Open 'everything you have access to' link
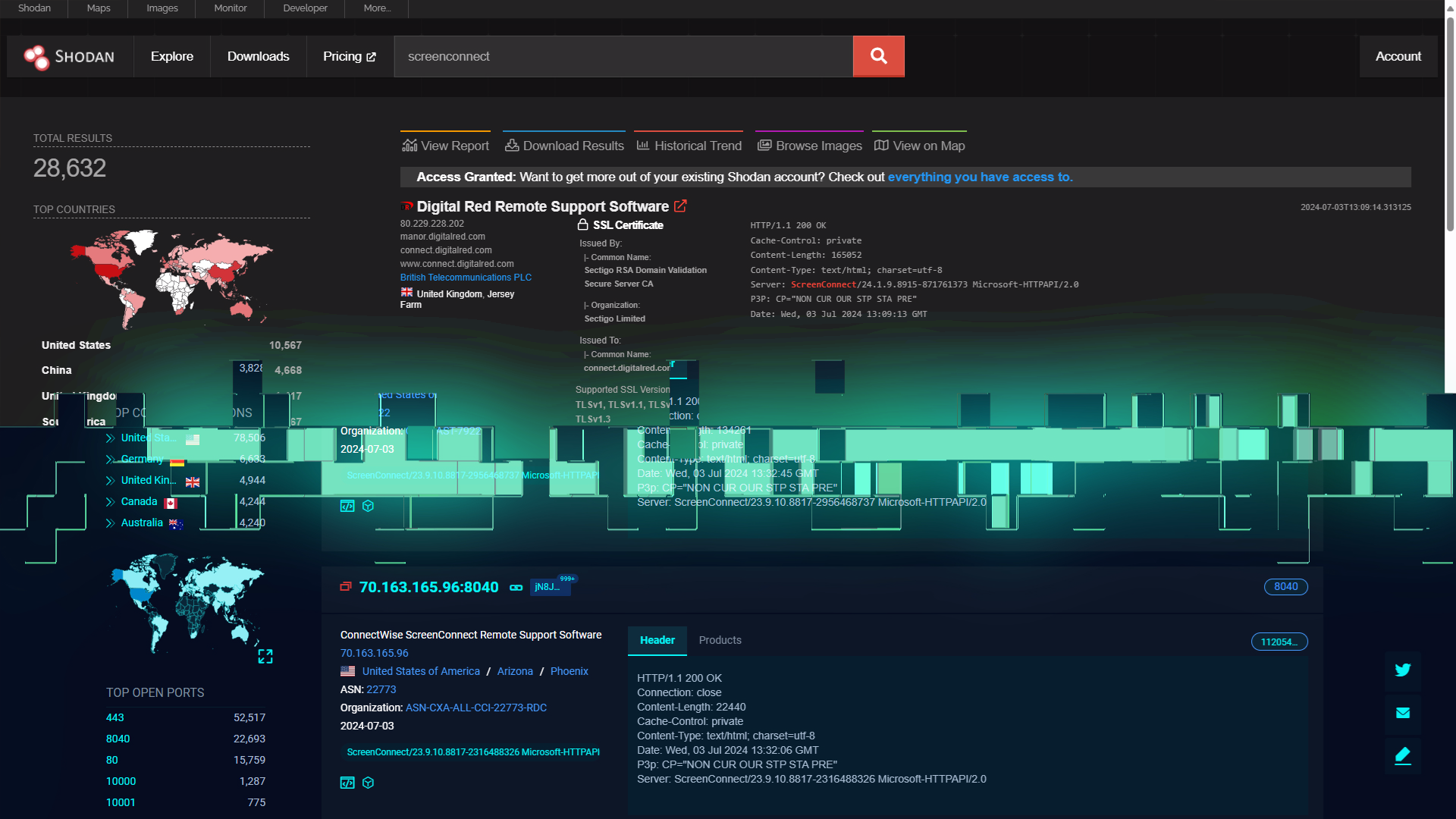 [x=980, y=177]
